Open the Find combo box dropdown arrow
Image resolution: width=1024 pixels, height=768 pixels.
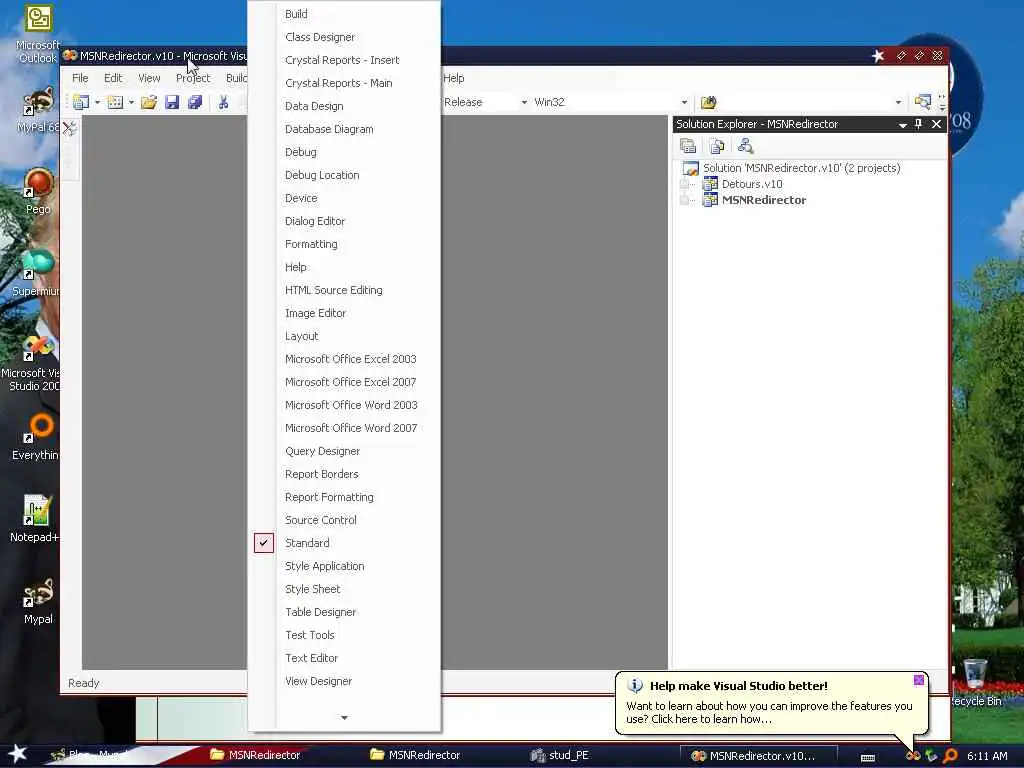(898, 103)
